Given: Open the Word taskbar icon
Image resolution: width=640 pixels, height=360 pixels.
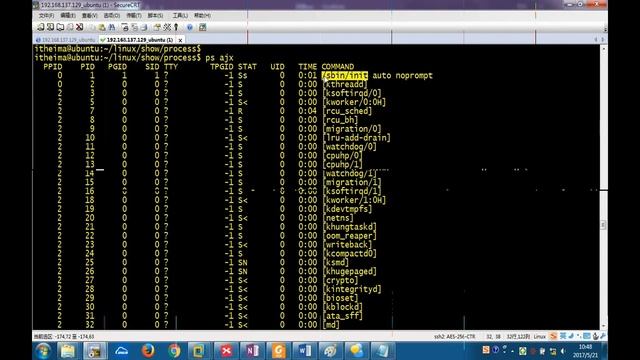Looking at the screenshot, I should 304,351.
